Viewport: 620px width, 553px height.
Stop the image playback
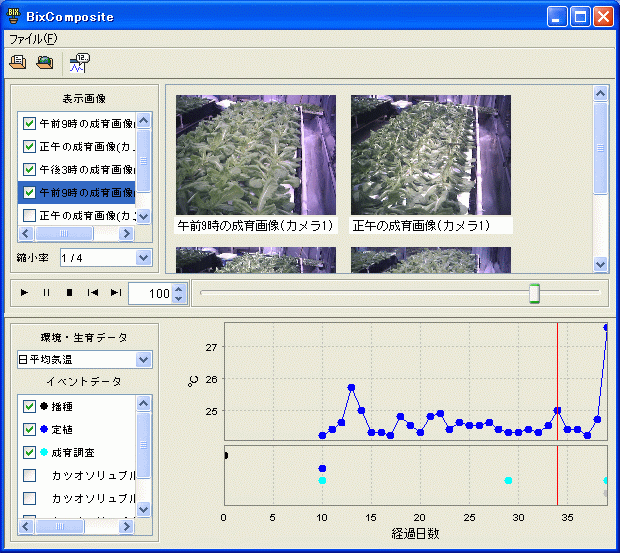69,293
